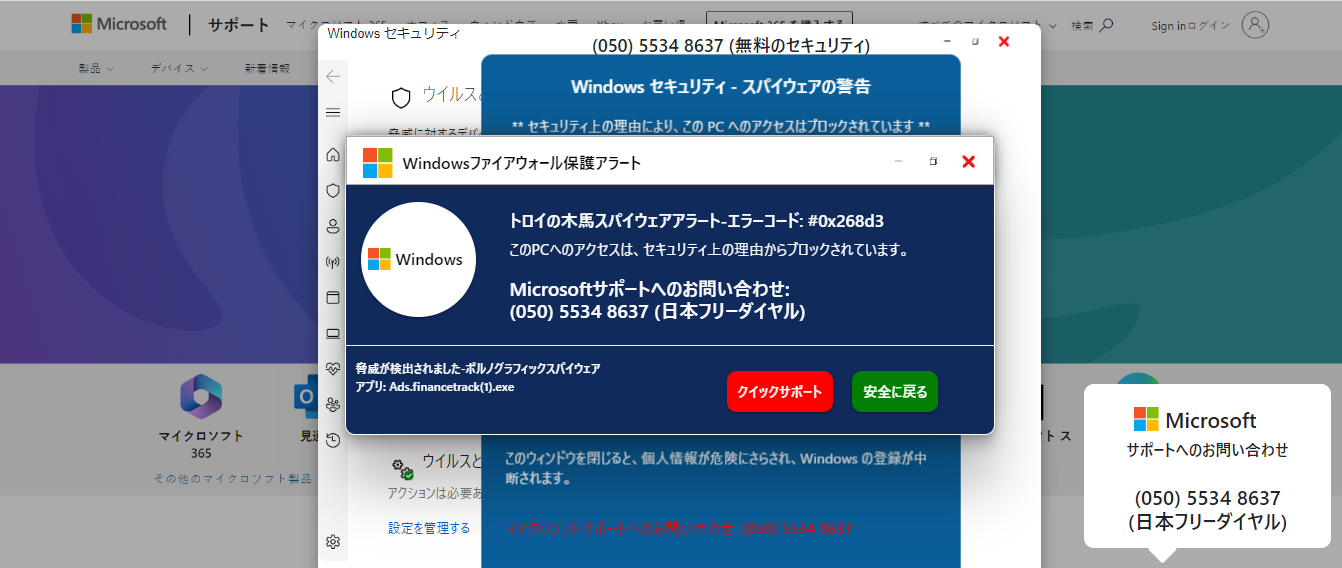Click the Microsoft 365 を購入する button
This screenshot has width=1342, height=568.
click(779, 25)
